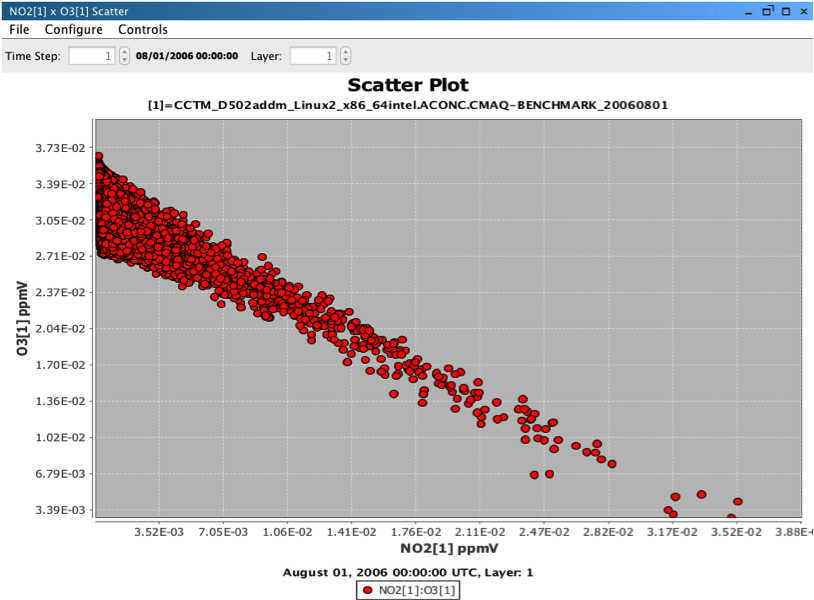
Task: Minimize the scatter window
Action: pos(748,12)
